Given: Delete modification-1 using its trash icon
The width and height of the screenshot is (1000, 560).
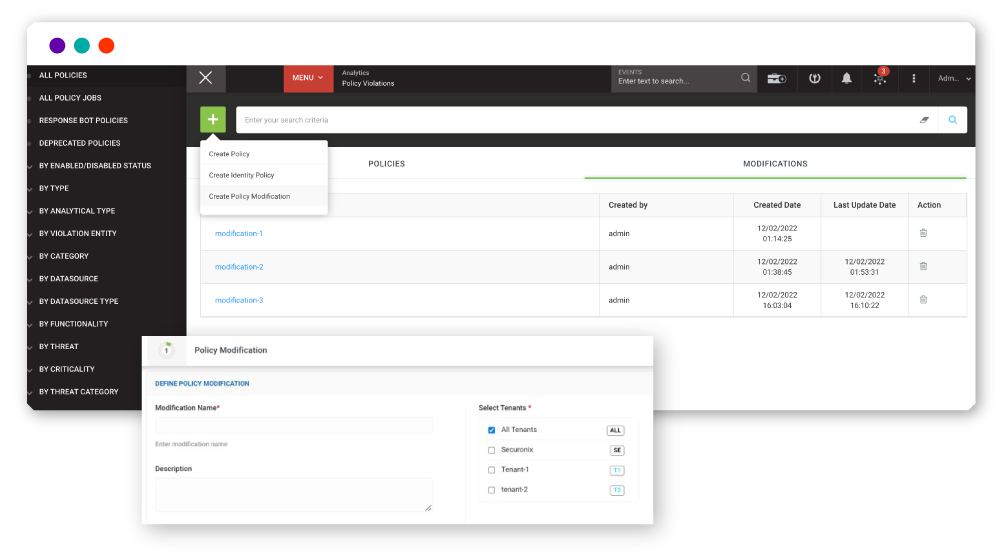Looking at the screenshot, I should (x=923, y=233).
